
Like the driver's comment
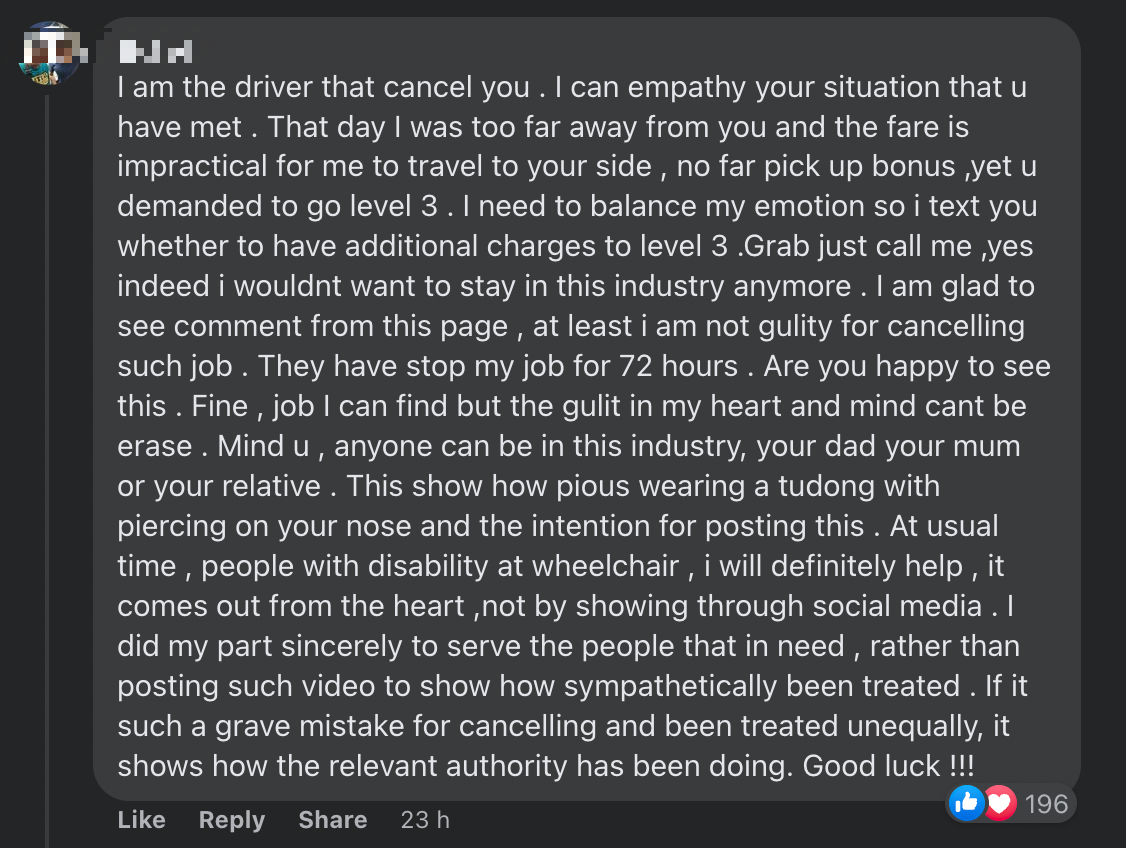coord(141,820)
